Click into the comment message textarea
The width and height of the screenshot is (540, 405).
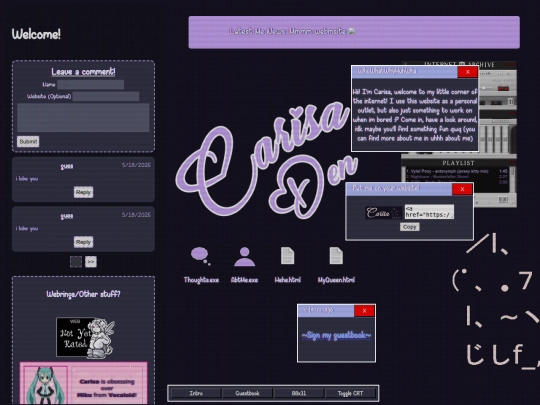coord(83,117)
